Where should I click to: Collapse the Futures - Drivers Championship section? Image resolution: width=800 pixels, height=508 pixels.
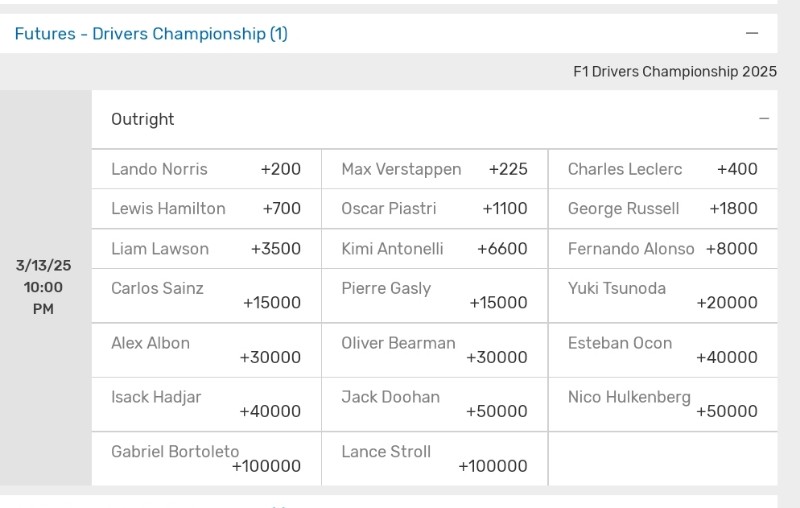click(x=752, y=34)
